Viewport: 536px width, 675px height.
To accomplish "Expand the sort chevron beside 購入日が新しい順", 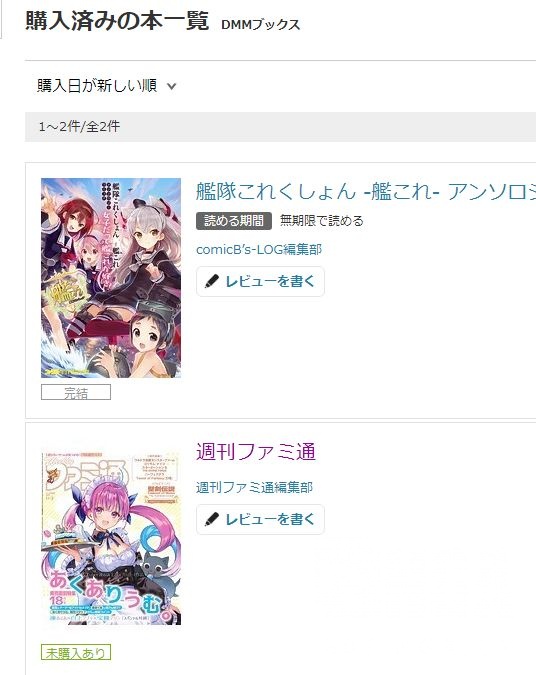I will coord(171,86).
